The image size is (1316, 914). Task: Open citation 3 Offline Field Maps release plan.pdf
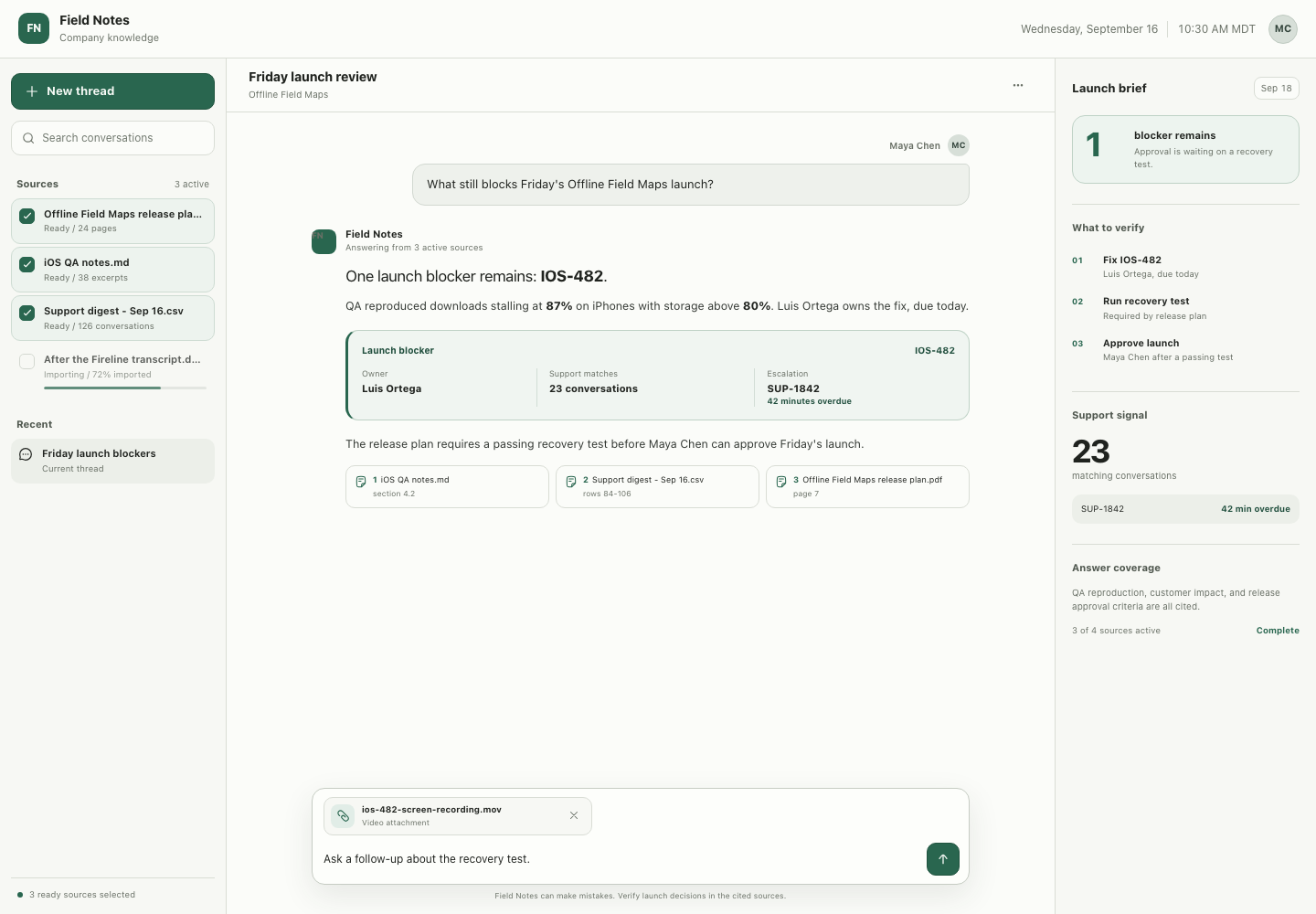coord(867,486)
